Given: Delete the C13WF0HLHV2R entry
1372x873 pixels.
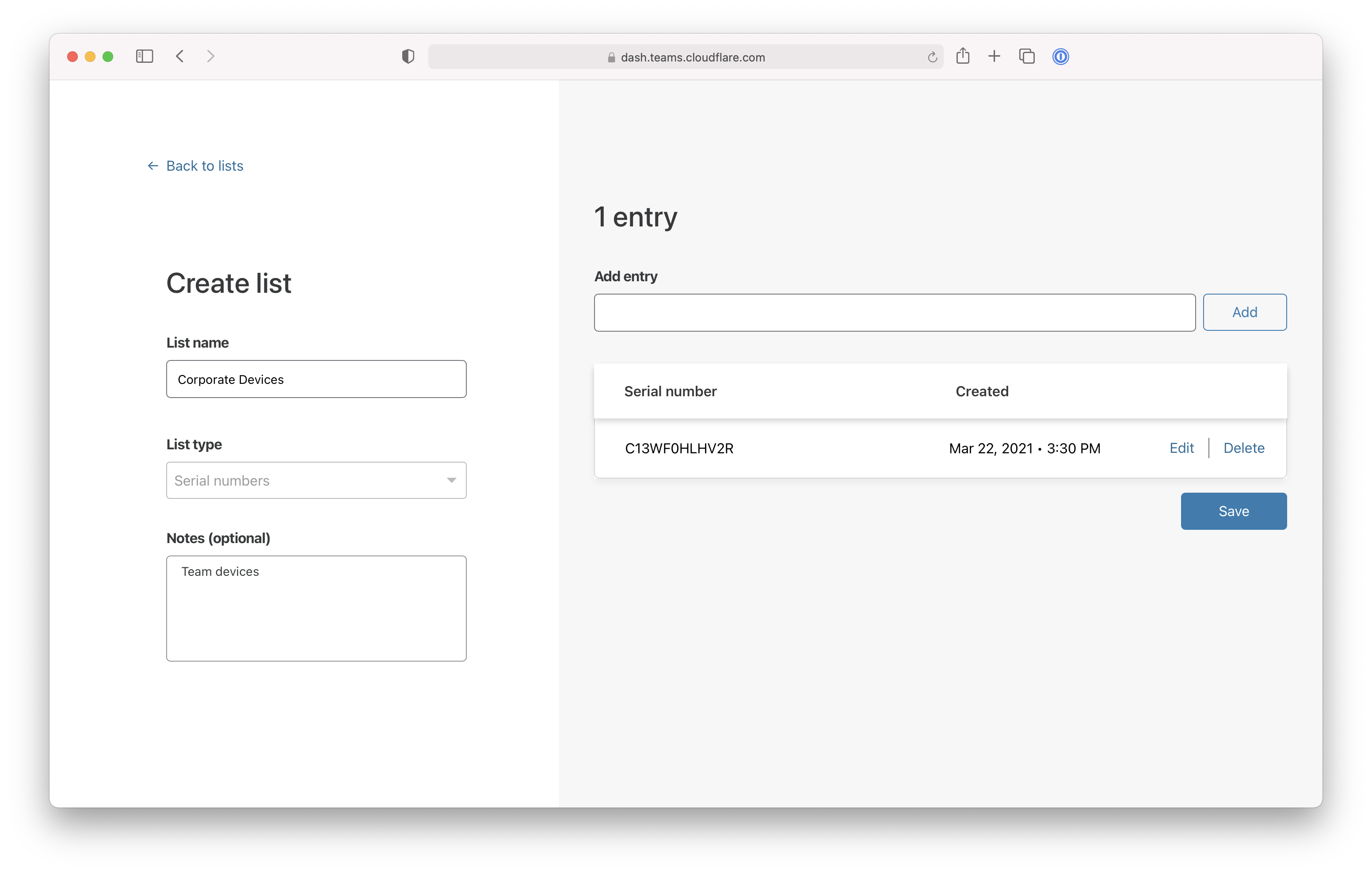Looking at the screenshot, I should tap(1243, 448).
